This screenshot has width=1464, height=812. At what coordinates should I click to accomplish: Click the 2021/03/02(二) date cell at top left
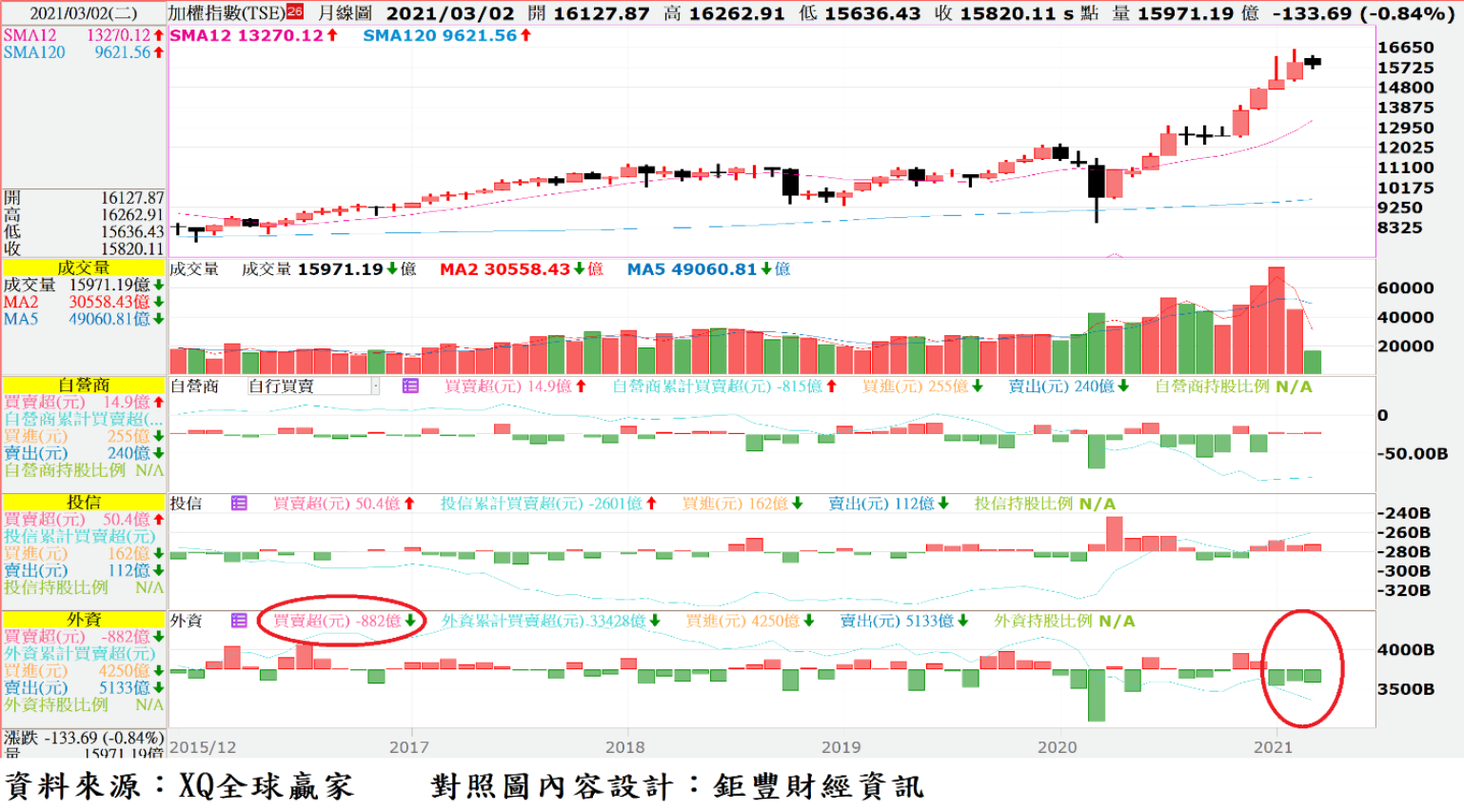click(84, 13)
